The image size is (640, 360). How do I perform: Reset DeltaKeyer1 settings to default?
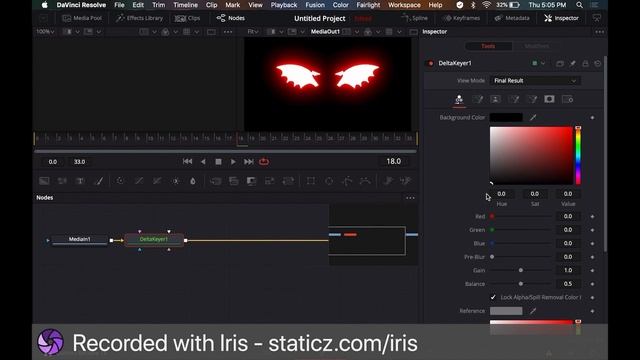point(598,63)
